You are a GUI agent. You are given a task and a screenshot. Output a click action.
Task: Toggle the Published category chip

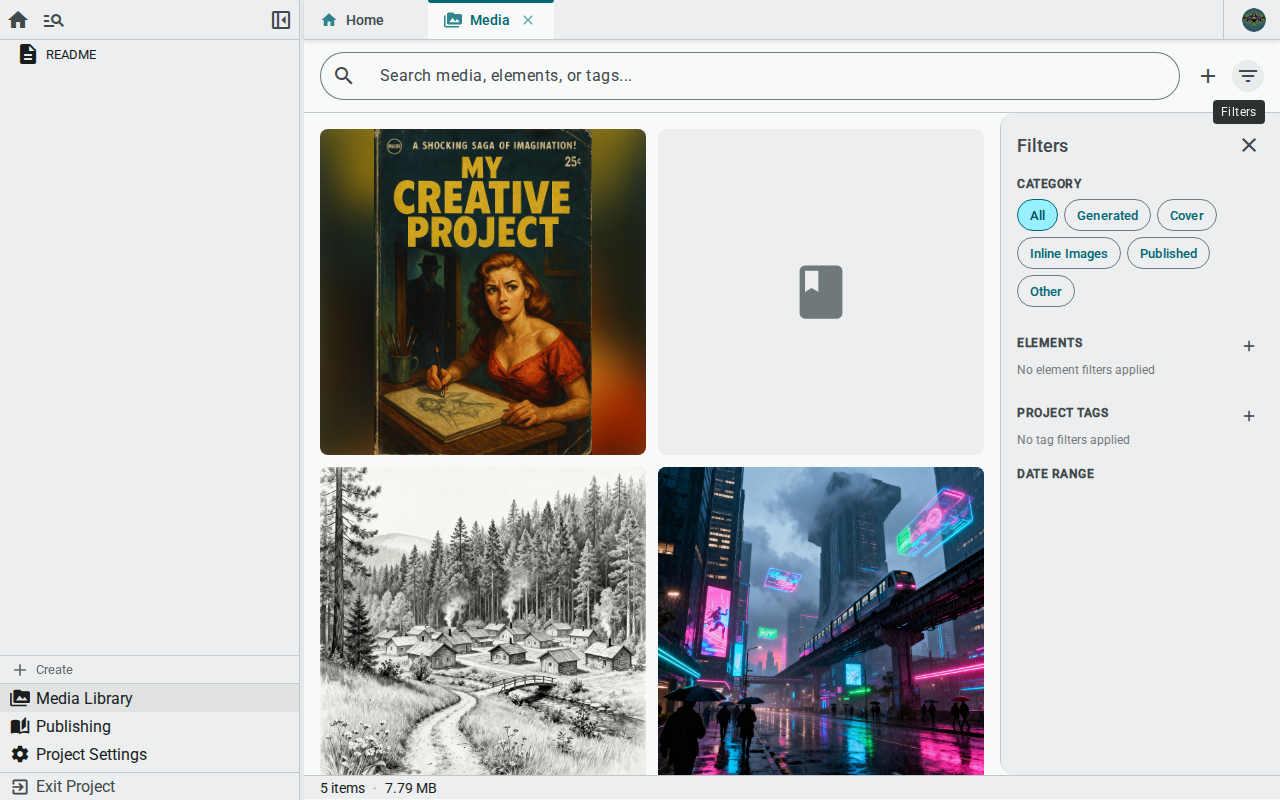tap(1168, 253)
